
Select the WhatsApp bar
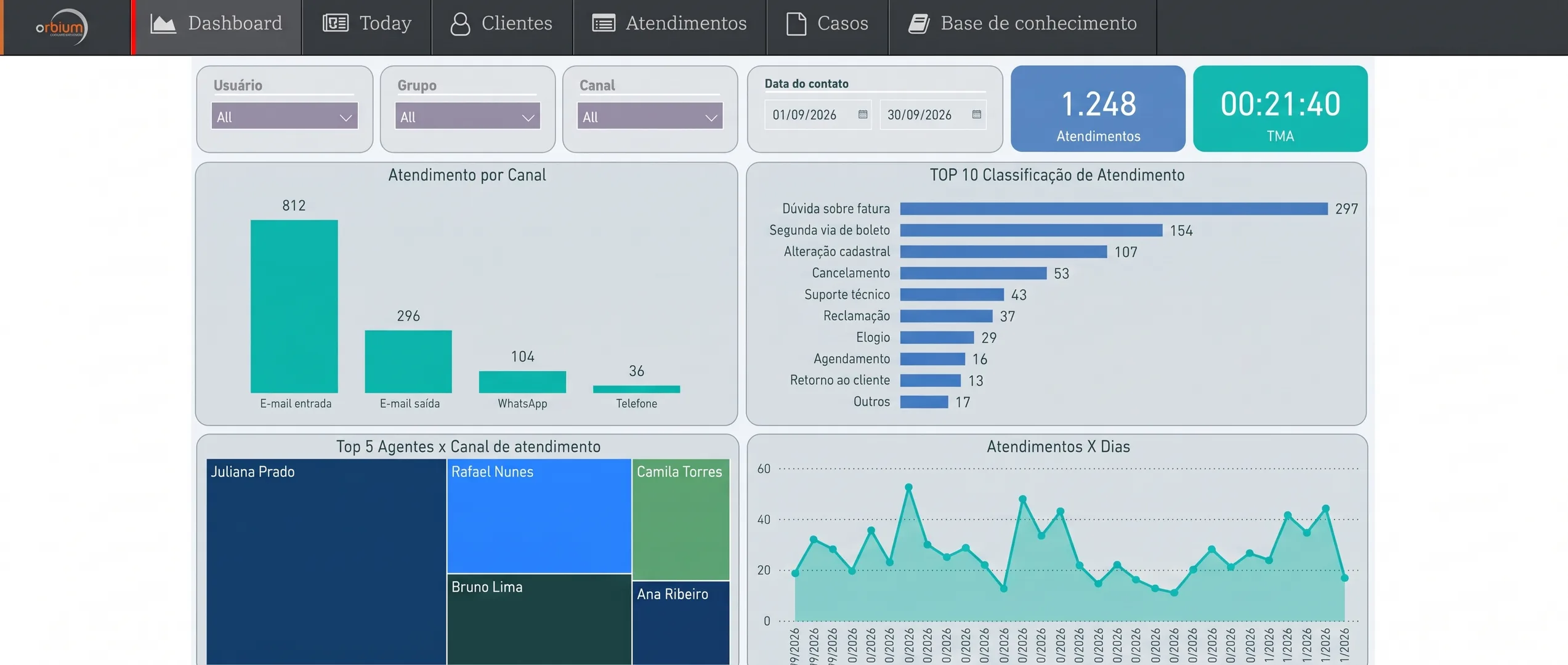pos(522,382)
